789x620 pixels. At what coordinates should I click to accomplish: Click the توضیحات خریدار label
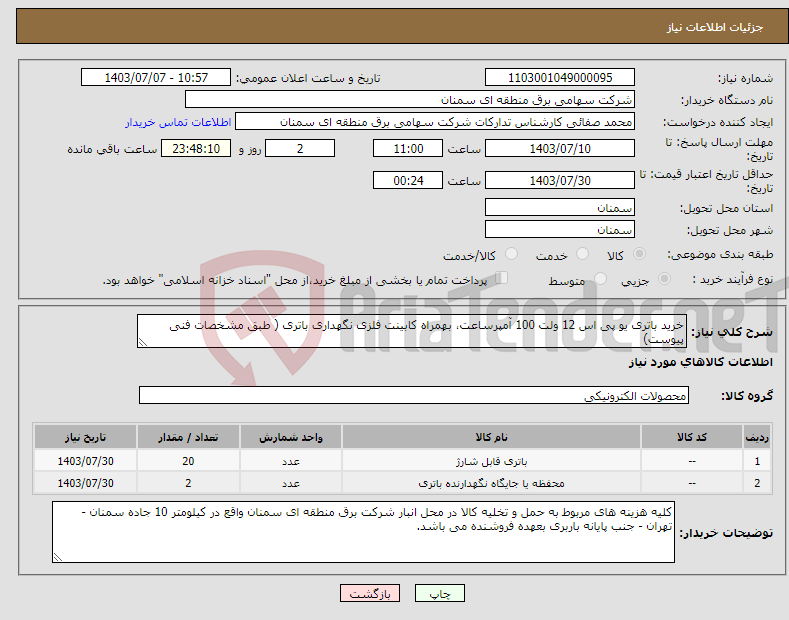[726, 533]
